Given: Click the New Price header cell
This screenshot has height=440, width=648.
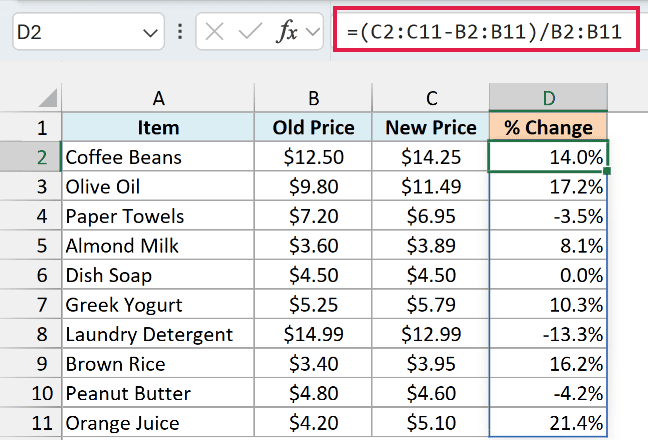Looking at the screenshot, I should click(431, 127).
